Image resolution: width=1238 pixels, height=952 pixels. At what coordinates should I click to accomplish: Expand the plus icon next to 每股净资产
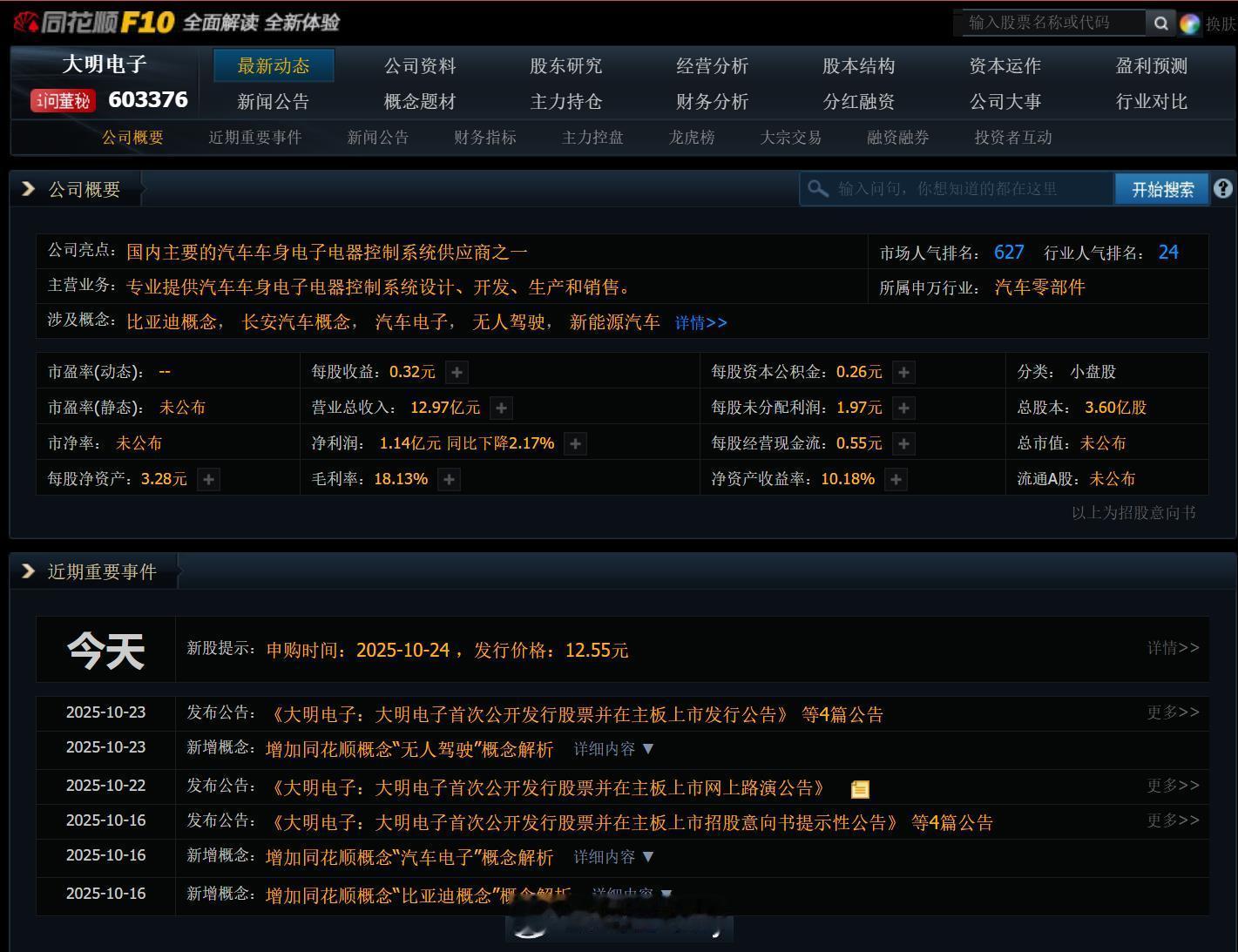pyautogui.click(x=208, y=479)
